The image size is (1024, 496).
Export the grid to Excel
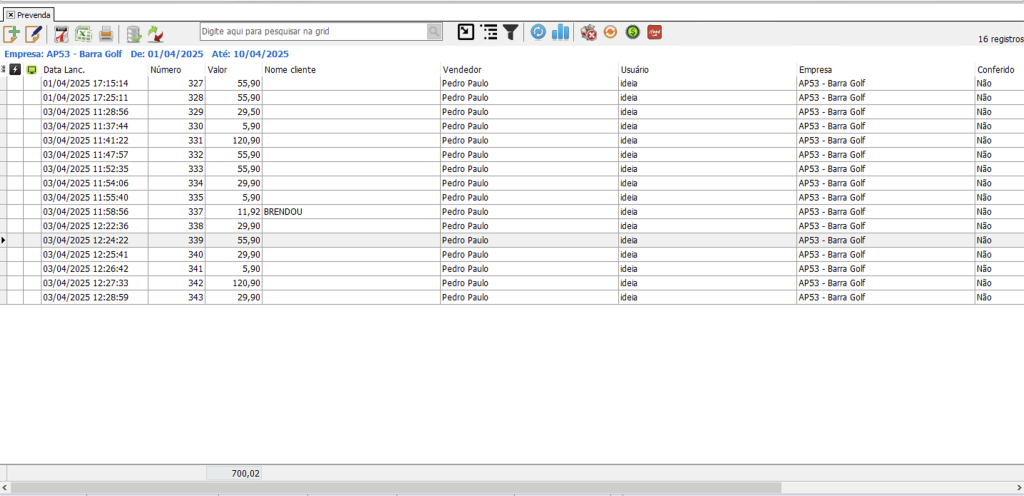[84, 33]
